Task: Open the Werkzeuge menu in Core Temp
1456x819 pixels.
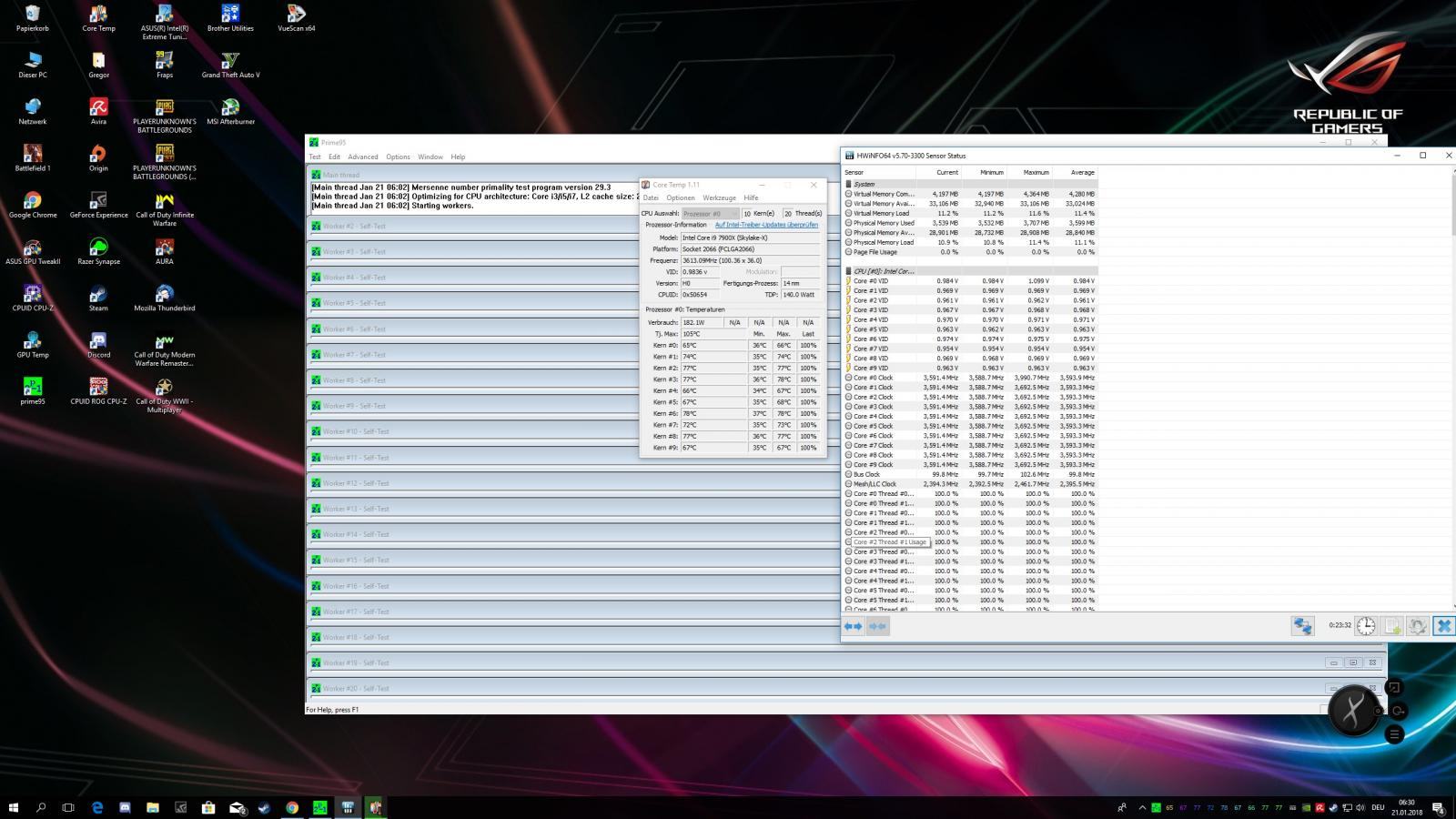Action: [719, 197]
